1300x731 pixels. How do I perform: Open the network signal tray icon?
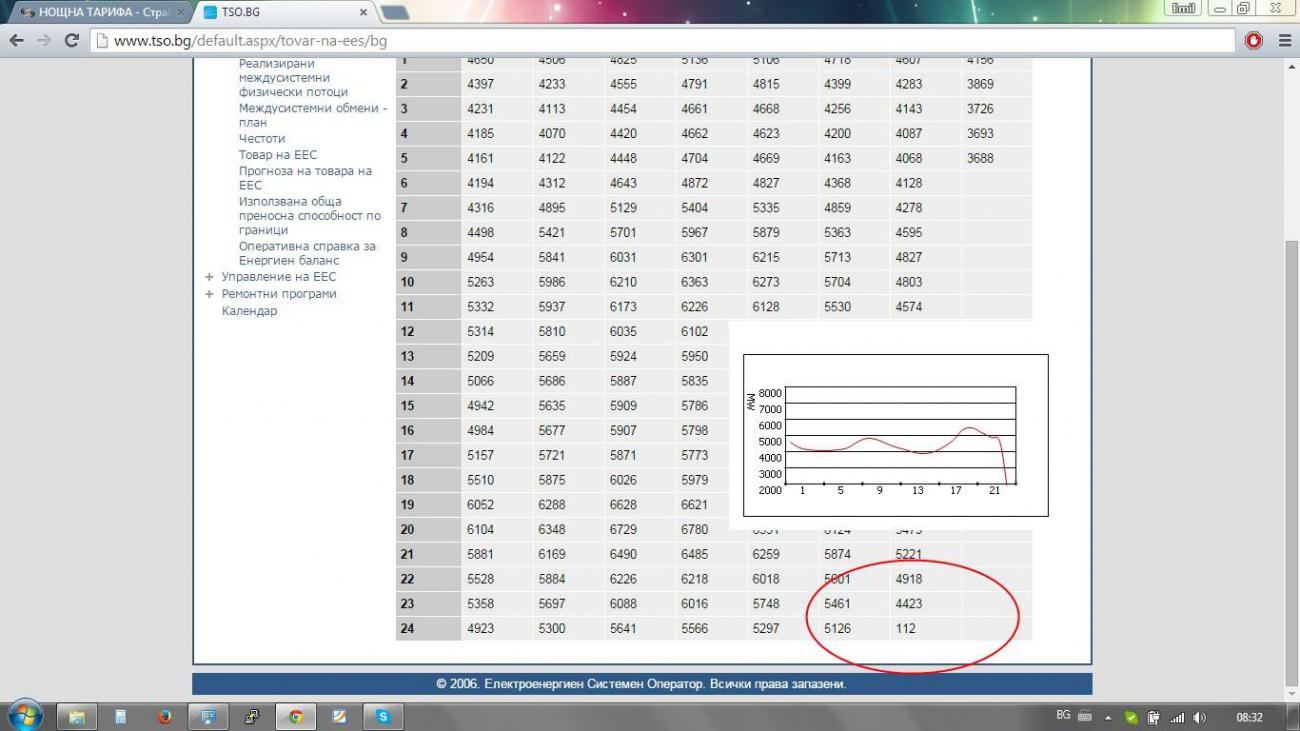(1177, 717)
